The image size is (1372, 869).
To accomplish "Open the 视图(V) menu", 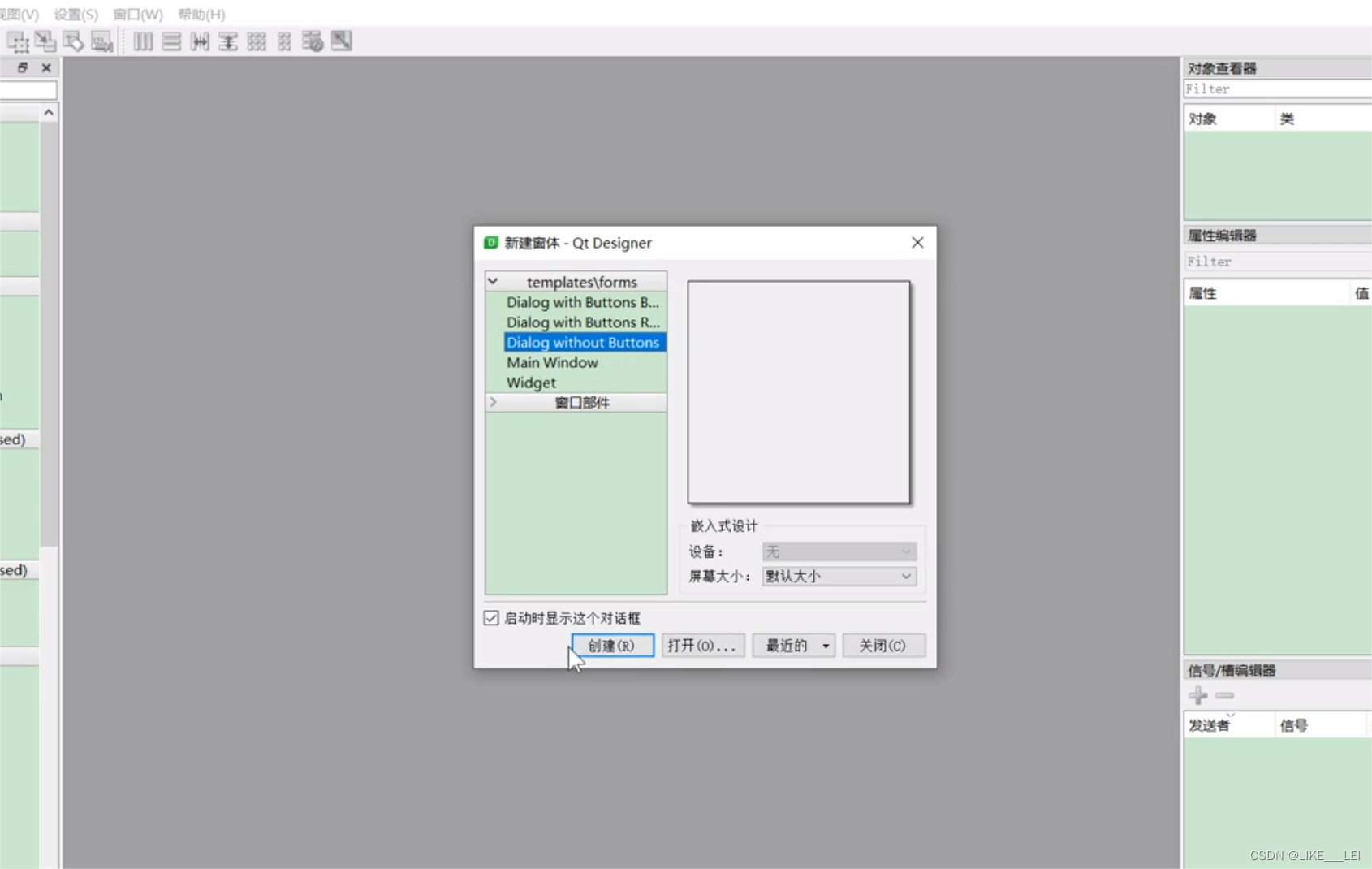I will pos(19,15).
